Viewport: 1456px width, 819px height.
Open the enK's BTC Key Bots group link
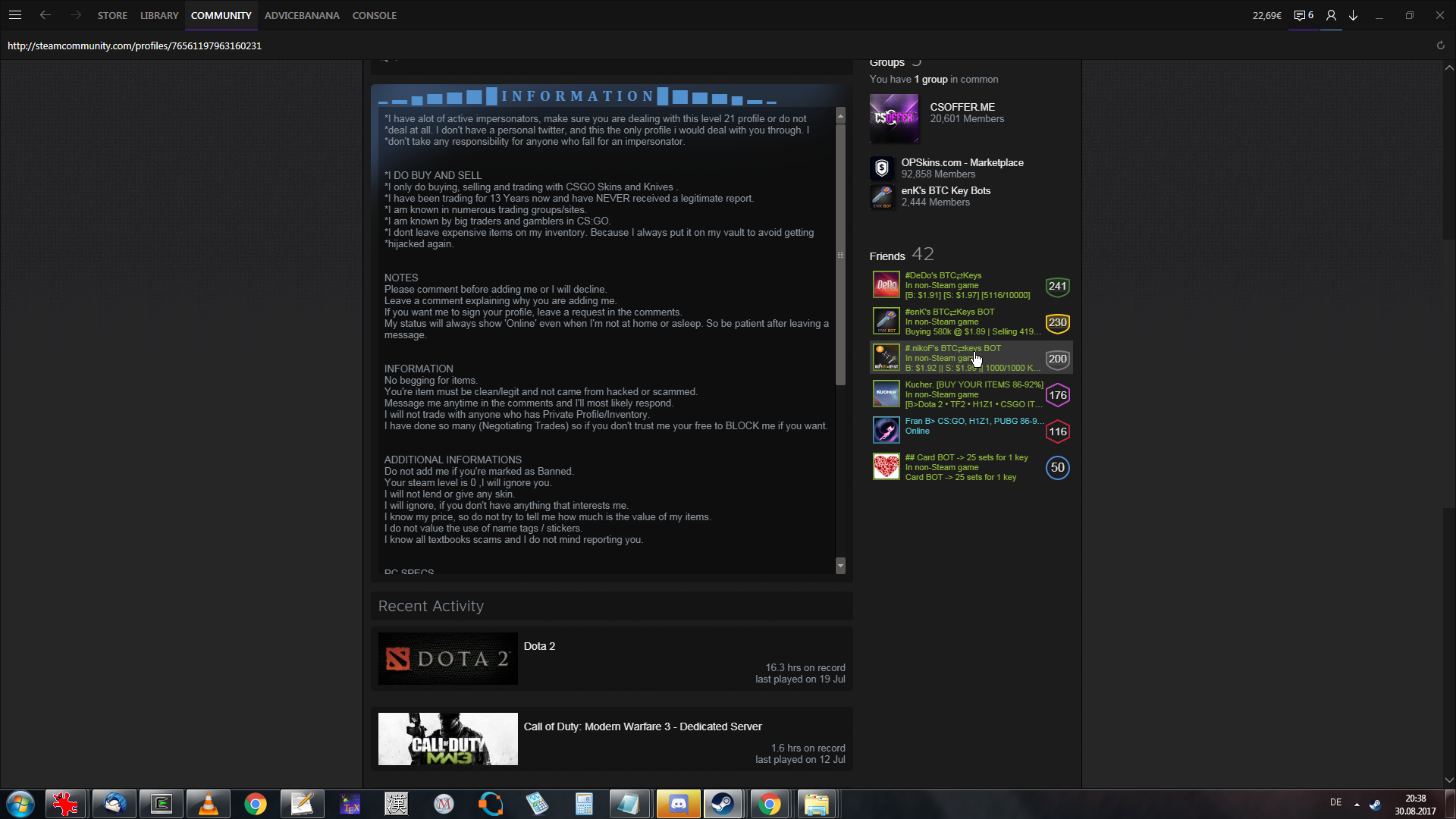click(945, 191)
